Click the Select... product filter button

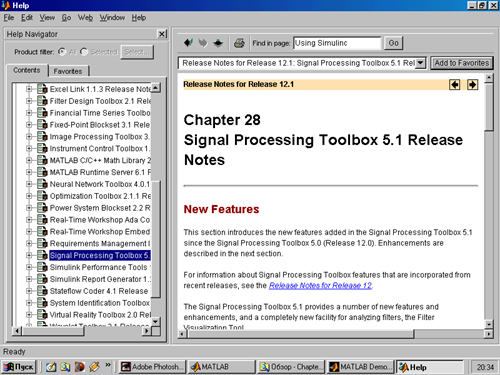(137, 52)
